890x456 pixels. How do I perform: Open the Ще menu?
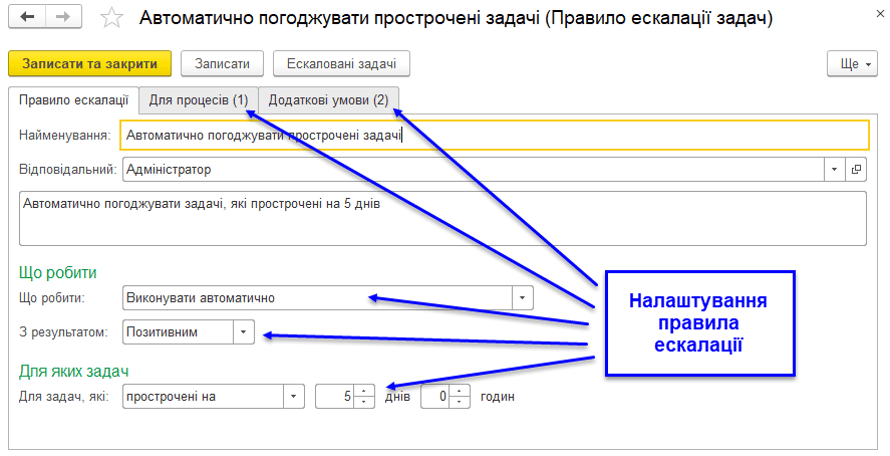(851, 63)
